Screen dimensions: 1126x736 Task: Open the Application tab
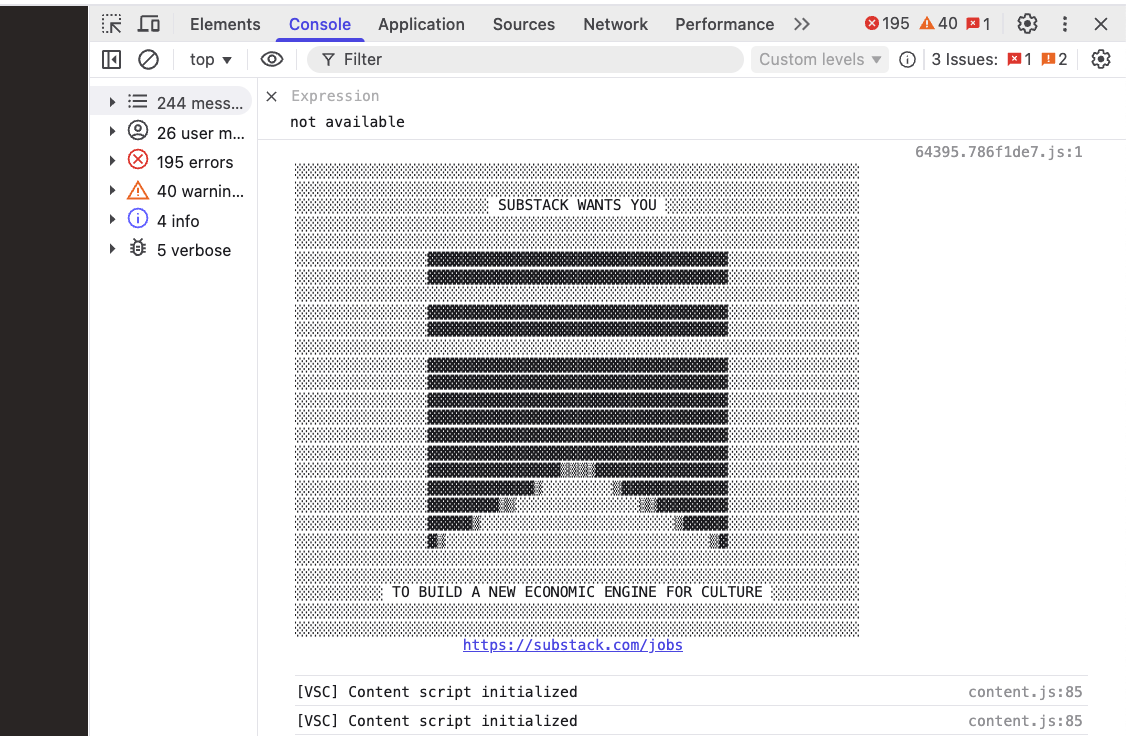click(421, 24)
